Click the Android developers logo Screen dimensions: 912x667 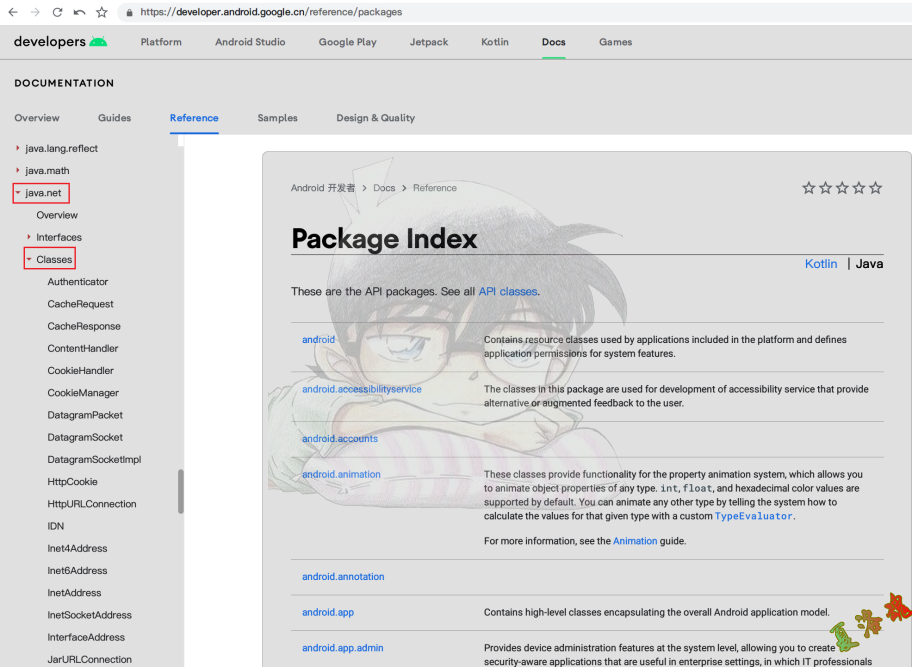pyautogui.click(x=60, y=42)
